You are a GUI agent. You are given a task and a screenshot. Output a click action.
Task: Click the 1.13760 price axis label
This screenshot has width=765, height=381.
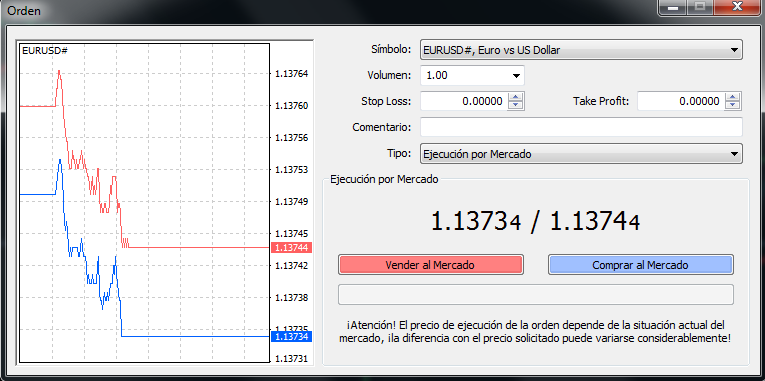coord(291,105)
